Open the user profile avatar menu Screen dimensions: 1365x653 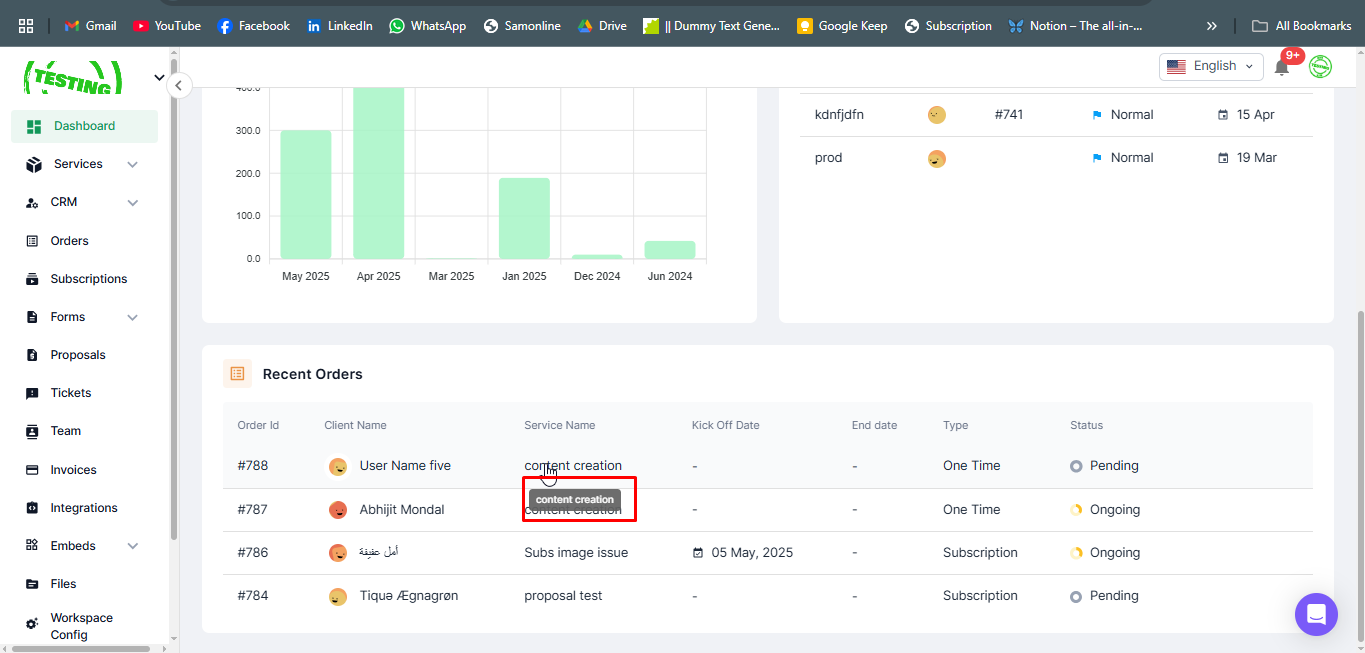[1321, 67]
